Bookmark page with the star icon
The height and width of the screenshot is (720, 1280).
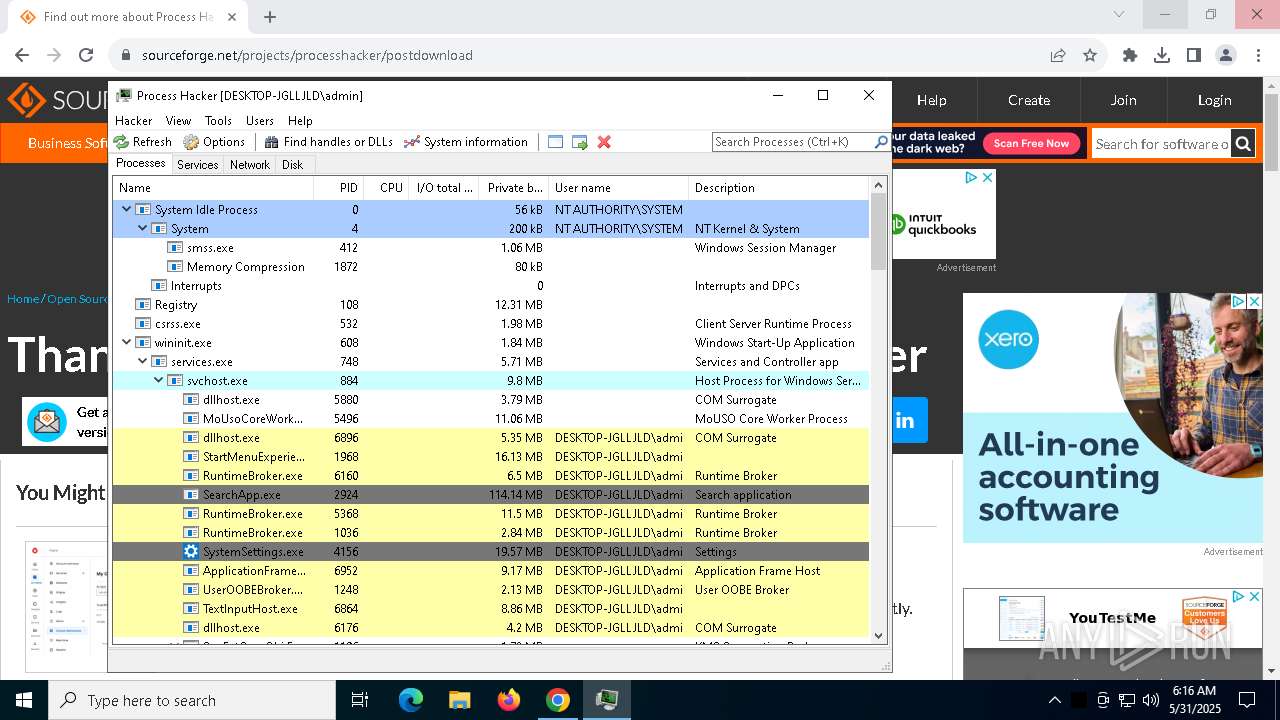point(1090,55)
